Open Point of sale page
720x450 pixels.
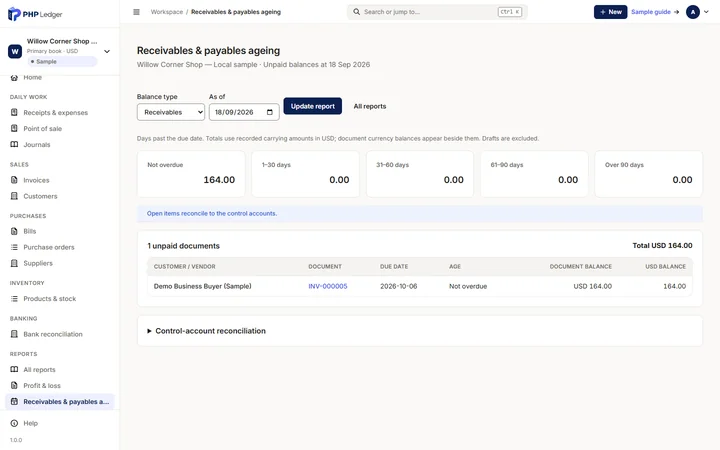pos(42,129)
